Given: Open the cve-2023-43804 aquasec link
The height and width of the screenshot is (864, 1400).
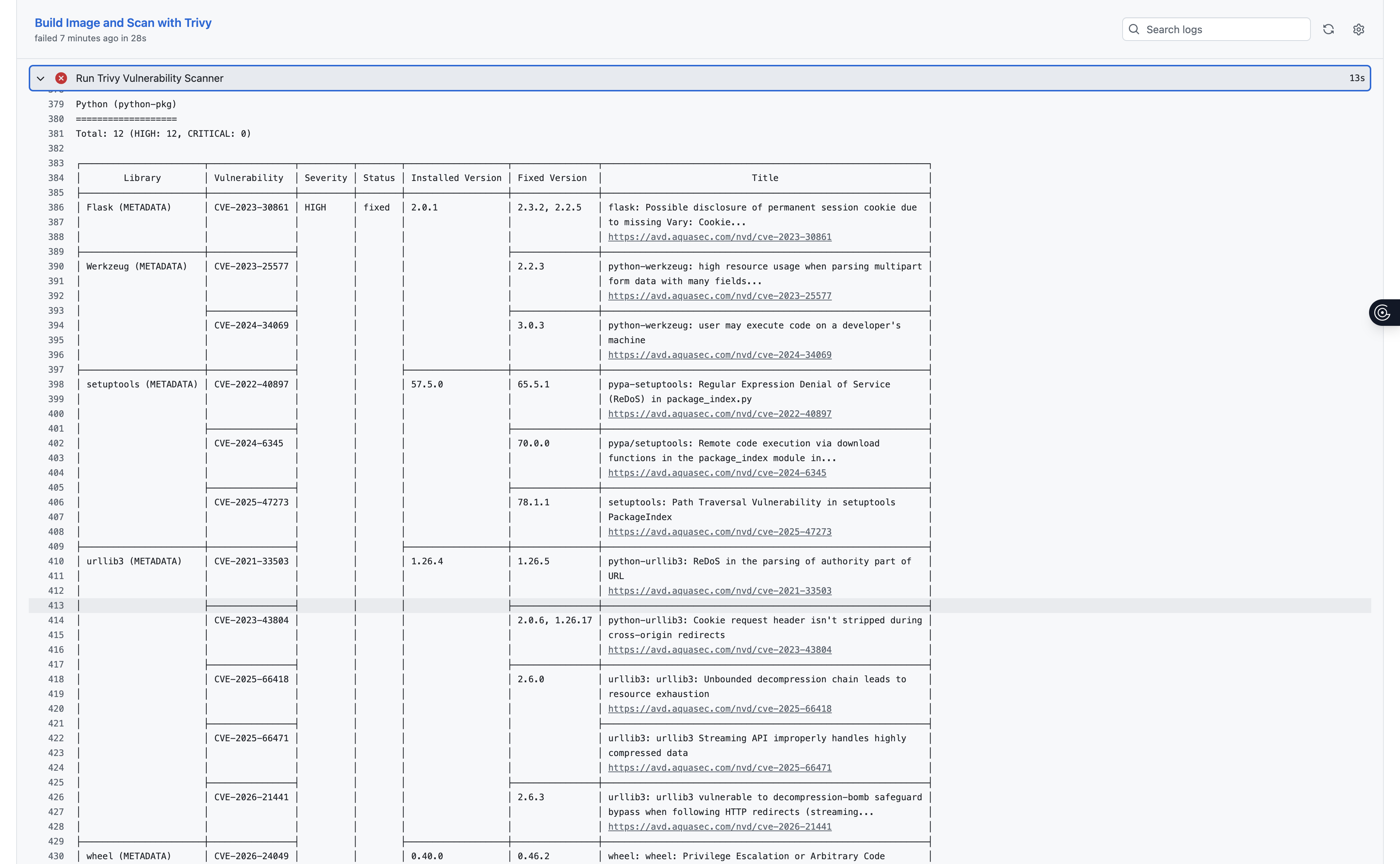Looking at the screenshot, I should (x=720, y=650).
